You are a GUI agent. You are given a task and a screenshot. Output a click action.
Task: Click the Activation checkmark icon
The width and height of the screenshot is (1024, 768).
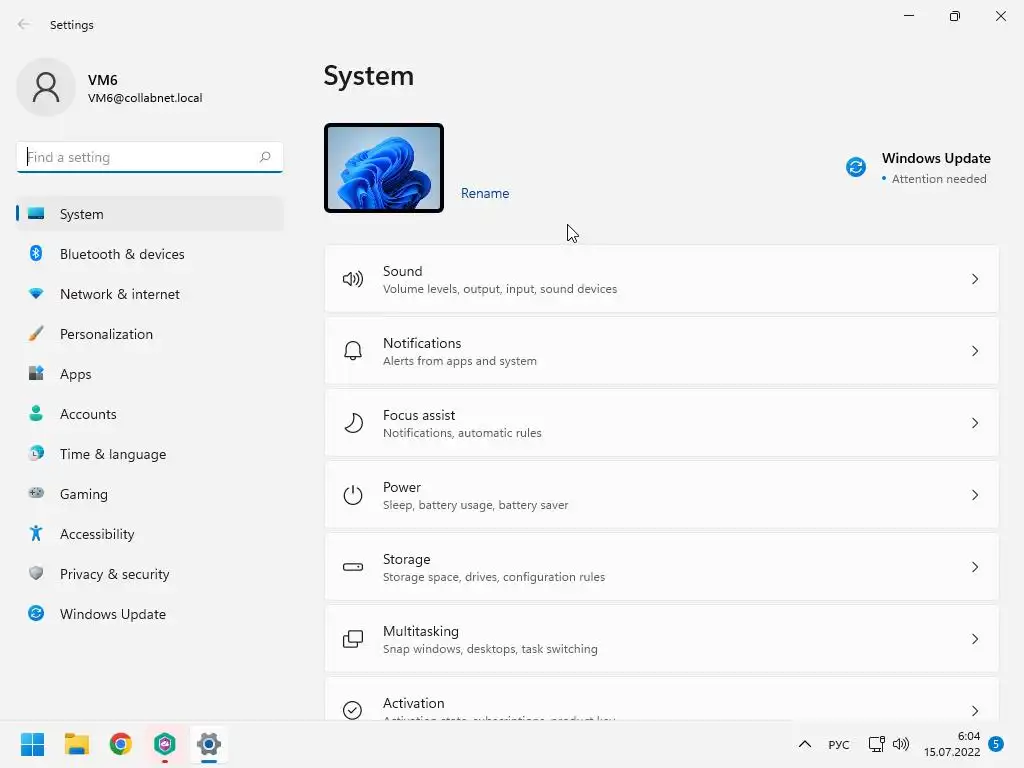pyautogui.click(x=353, y=710)
